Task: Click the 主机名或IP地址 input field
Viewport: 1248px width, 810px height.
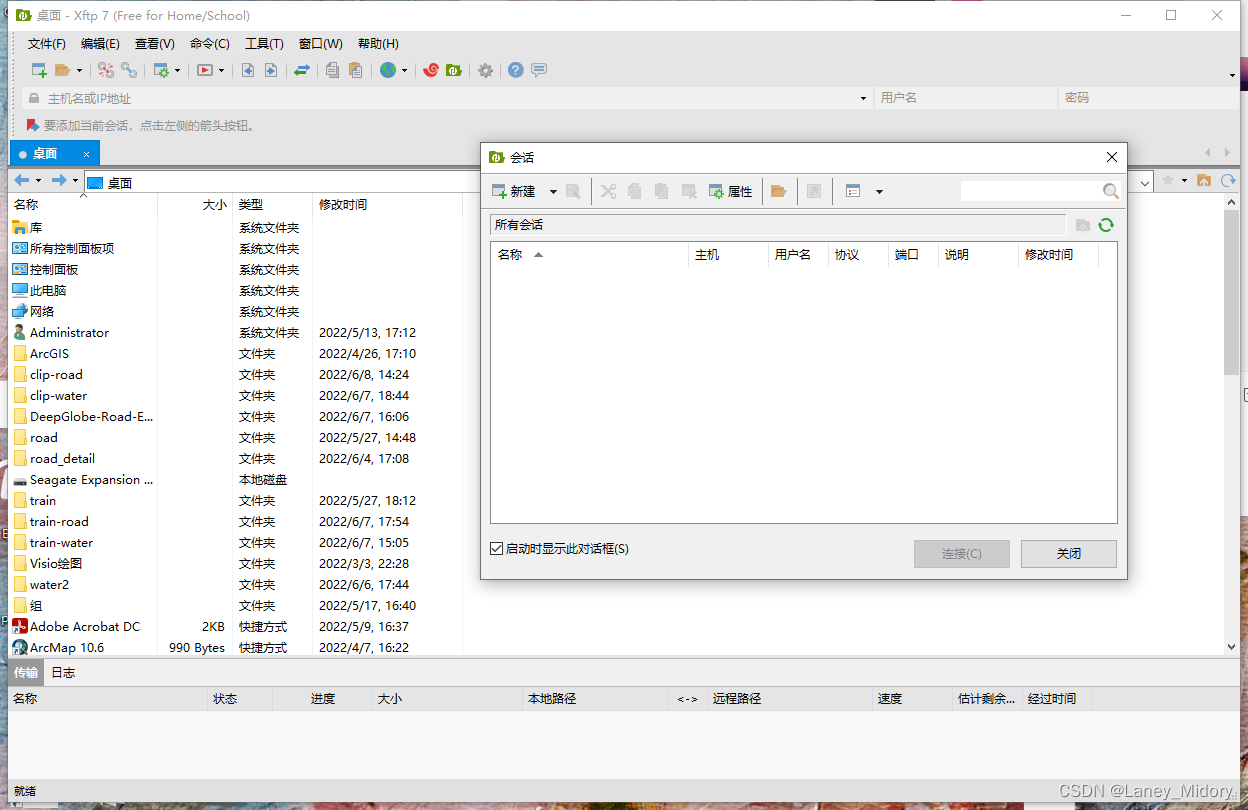Action: 447,98
